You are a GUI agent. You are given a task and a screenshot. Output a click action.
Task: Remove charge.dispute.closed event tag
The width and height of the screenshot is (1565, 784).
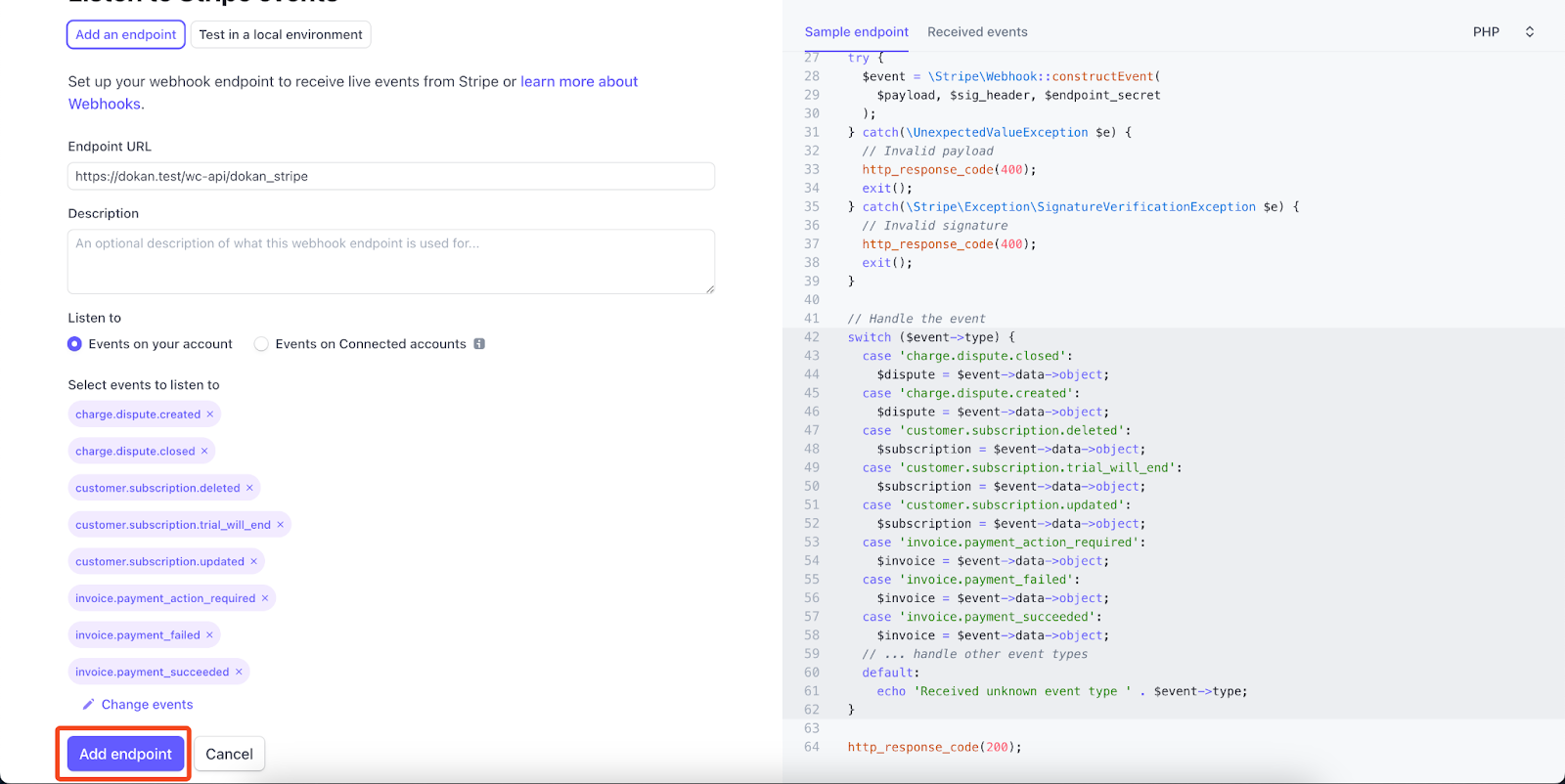(204, 452)
